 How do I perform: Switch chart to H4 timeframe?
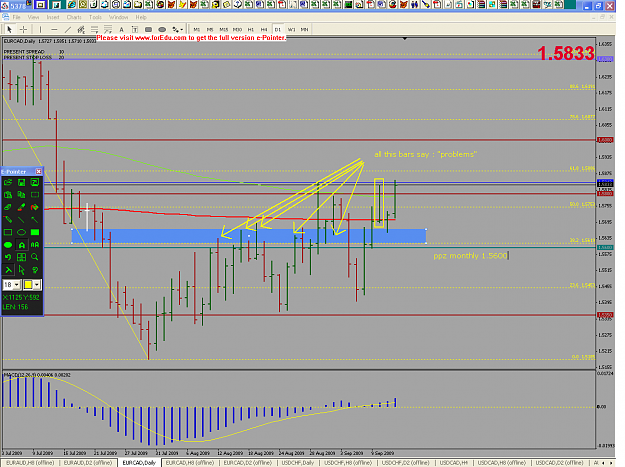point(264,29)
